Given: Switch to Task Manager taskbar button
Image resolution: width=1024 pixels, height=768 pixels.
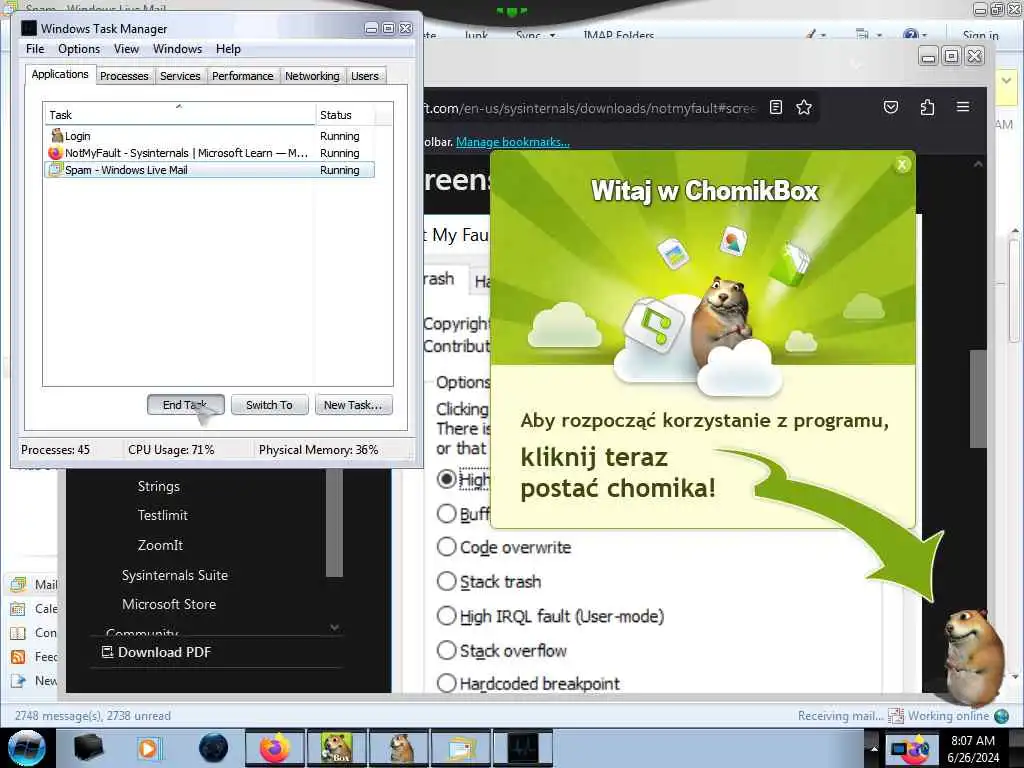Looking at the screenshot, I should [523, 748].
